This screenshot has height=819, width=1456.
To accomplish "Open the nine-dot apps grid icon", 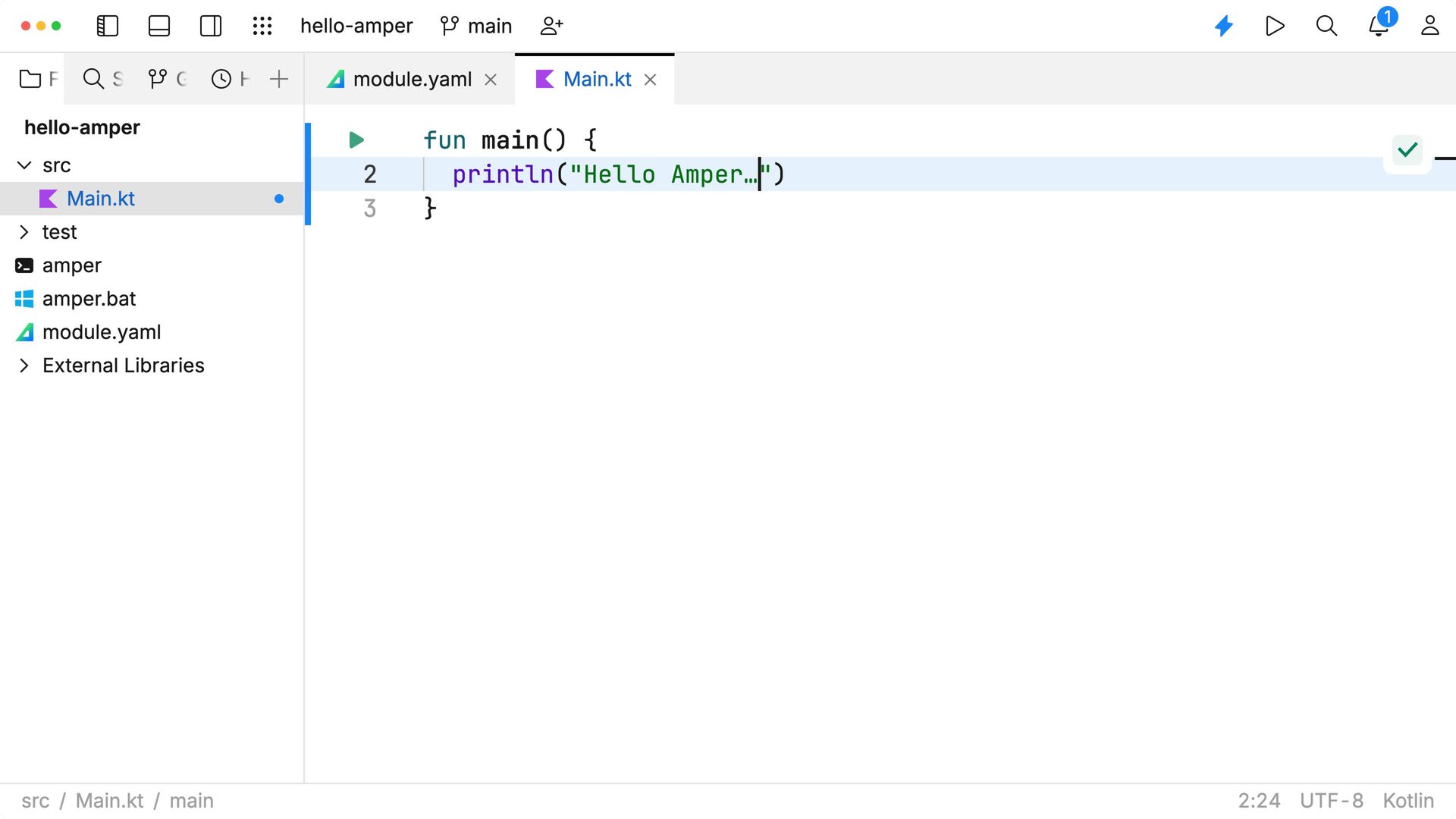I will tap(262, 26).
